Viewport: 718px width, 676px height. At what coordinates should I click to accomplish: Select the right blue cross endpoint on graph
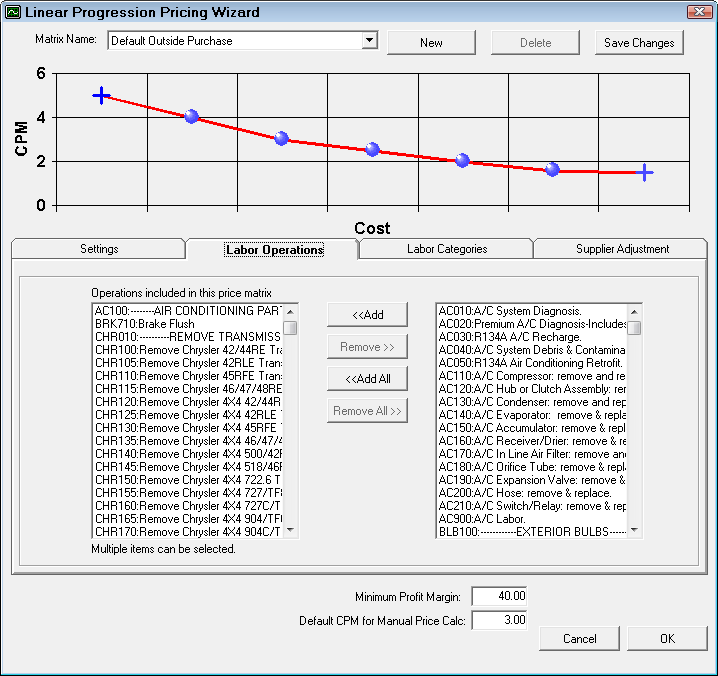(x=645, y=173)
